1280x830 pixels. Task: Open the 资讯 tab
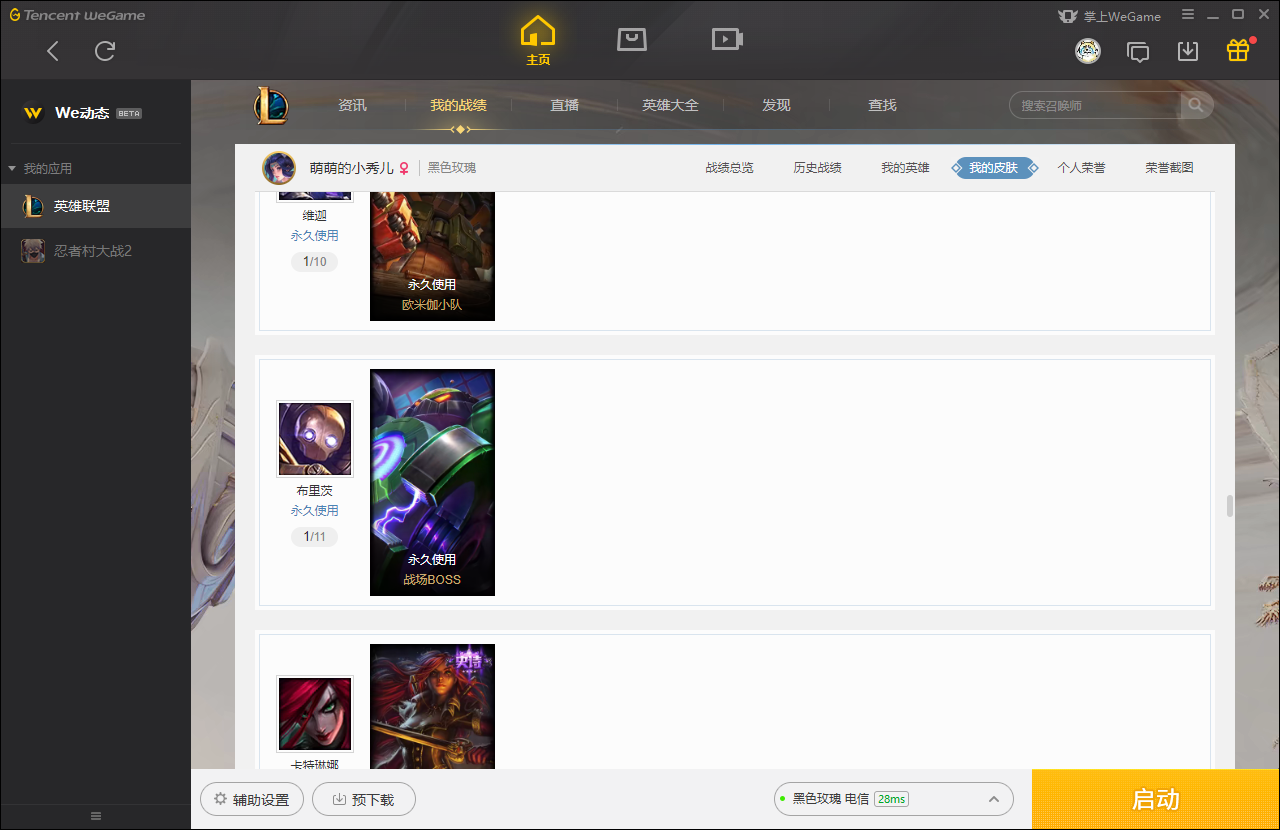point(352,105)
